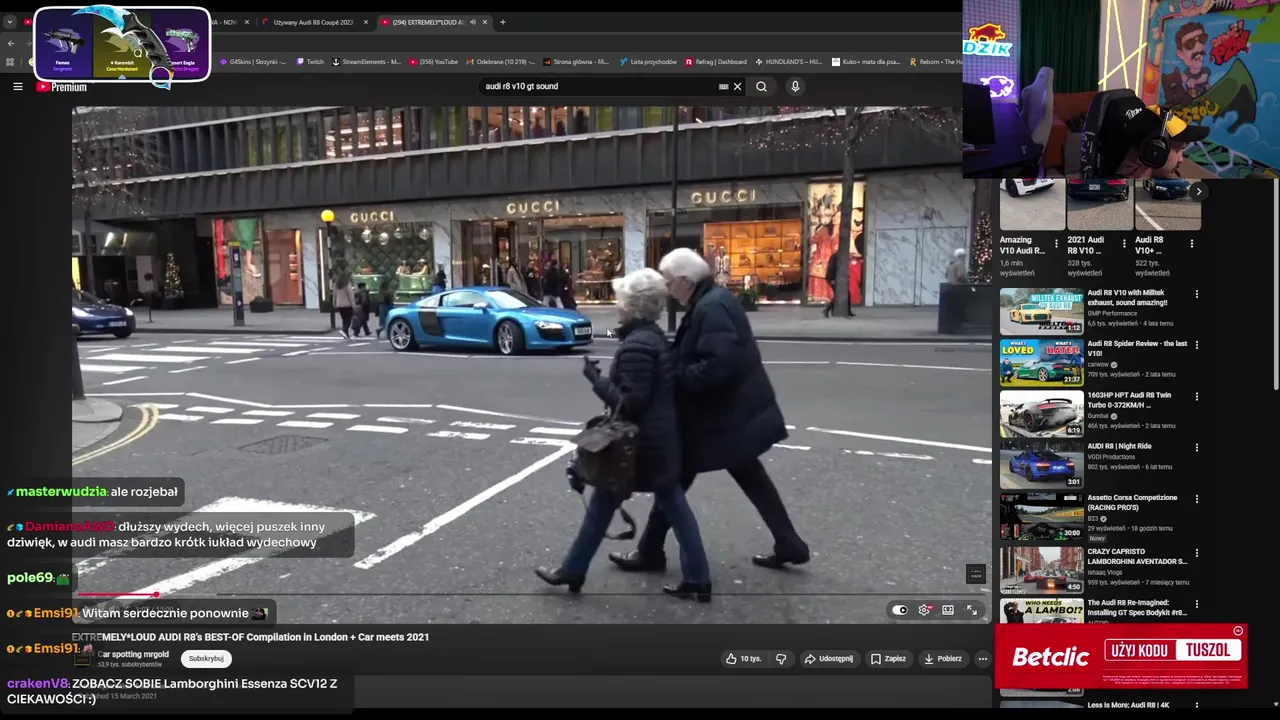Open the G4Skins | Skrzynki bookmark
Viewport: 1280px width, 720px height.
(252, 62)
